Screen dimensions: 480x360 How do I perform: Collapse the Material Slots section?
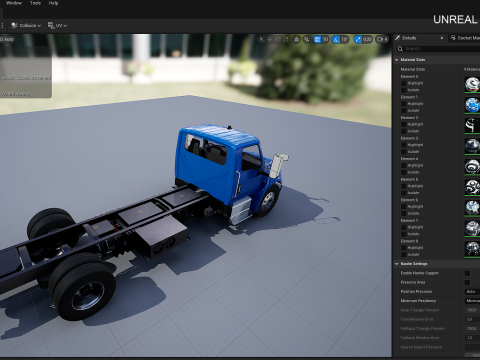[x=397, y=60]
